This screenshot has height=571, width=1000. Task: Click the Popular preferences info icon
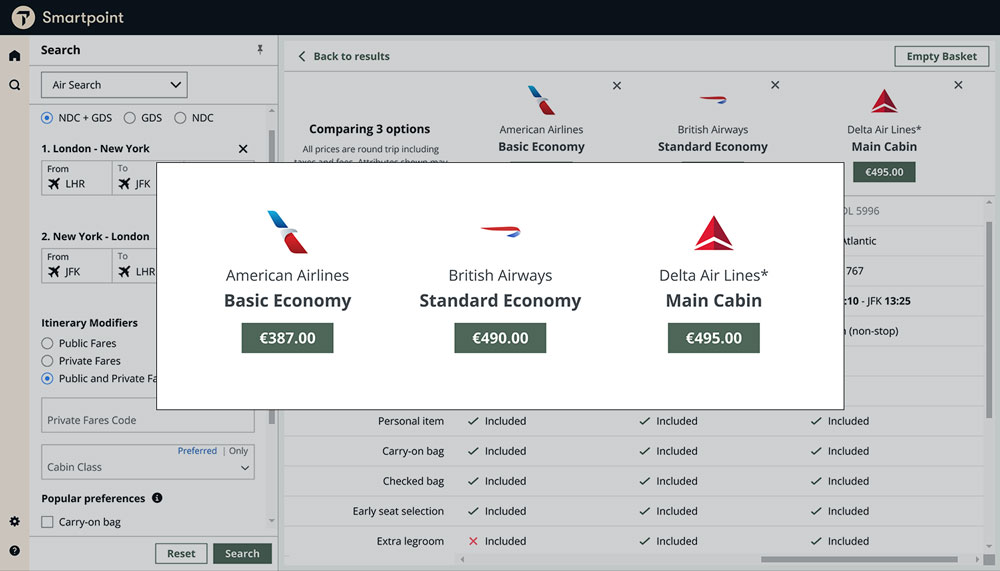coord(157,498)
